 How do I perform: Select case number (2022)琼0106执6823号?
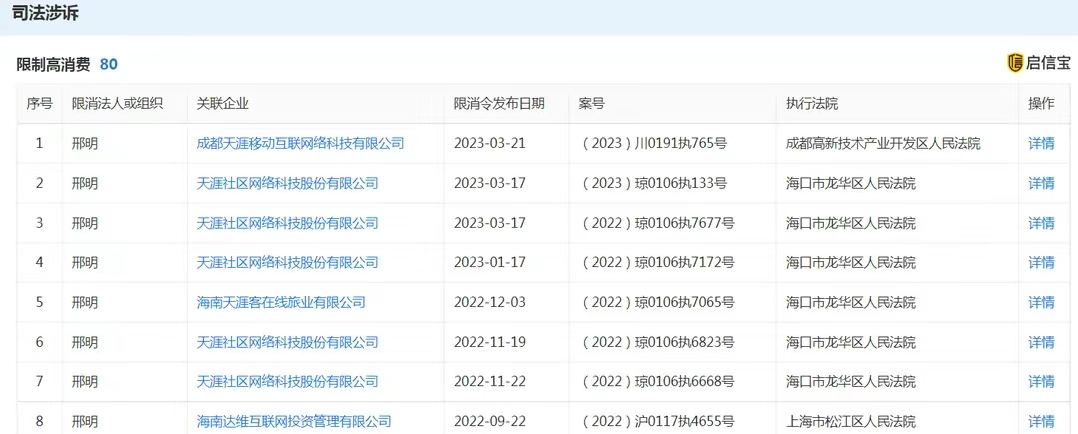(658, 343)
